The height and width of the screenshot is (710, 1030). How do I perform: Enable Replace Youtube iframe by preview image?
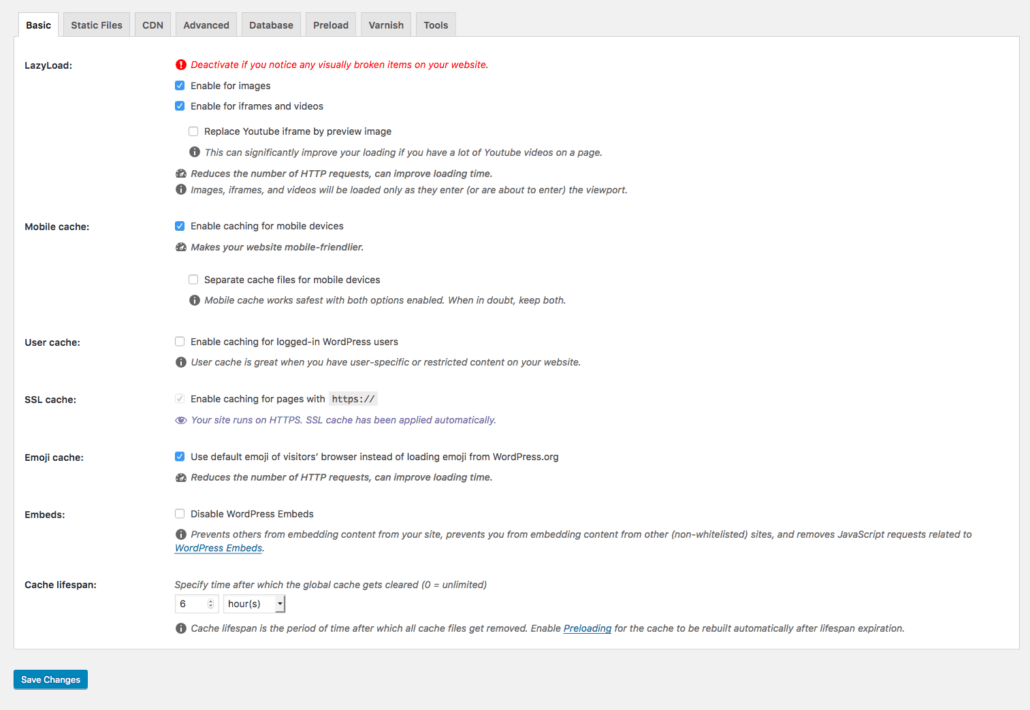tap(193, 131)
